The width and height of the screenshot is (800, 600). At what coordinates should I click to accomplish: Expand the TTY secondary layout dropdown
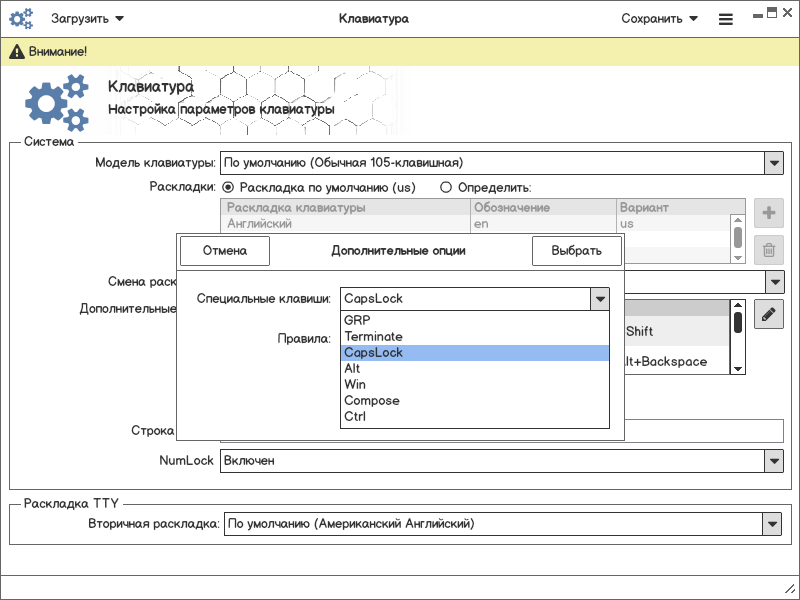[x=771, y=523]
